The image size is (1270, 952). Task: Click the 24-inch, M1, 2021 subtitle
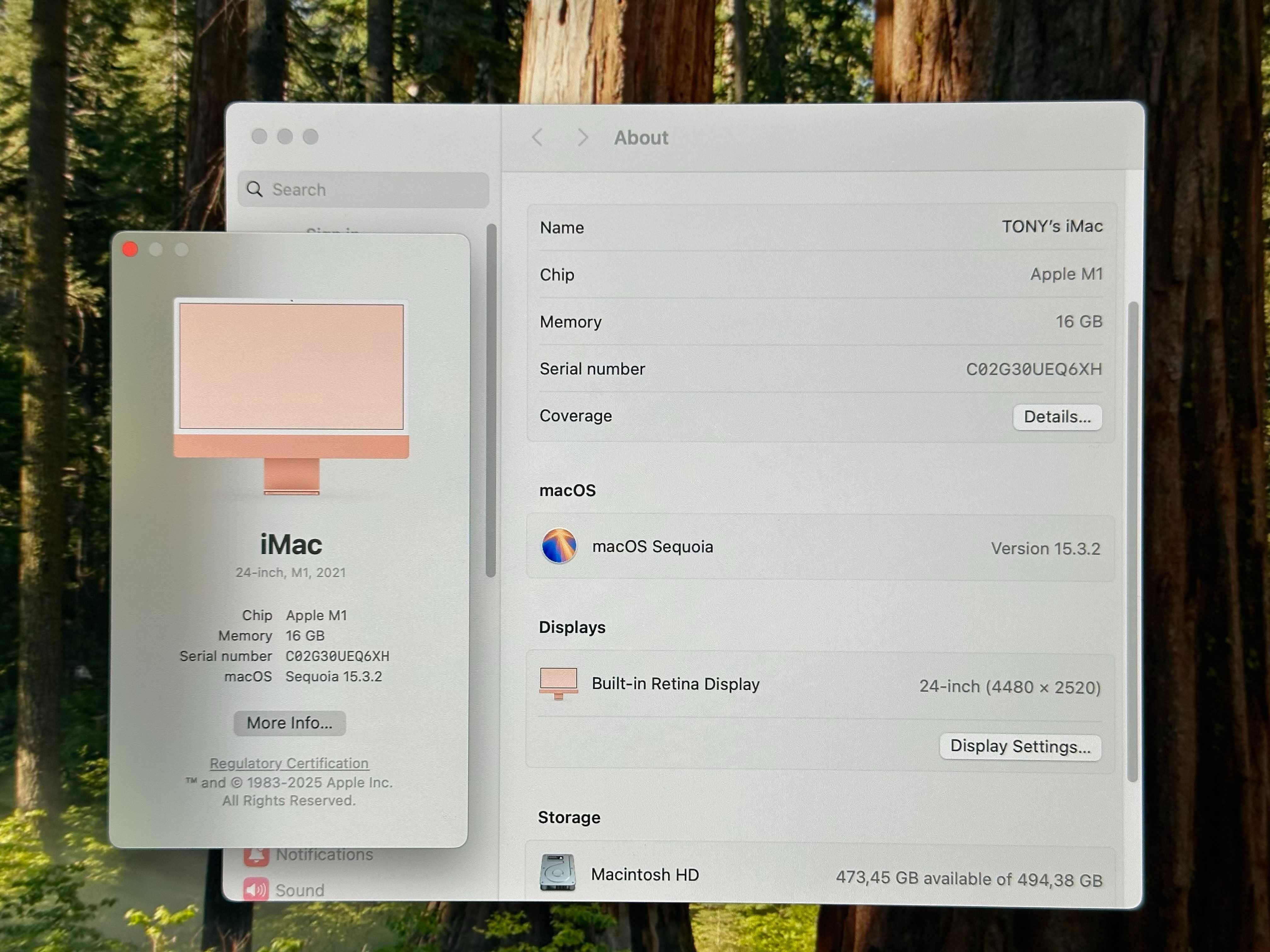(290, 572)
